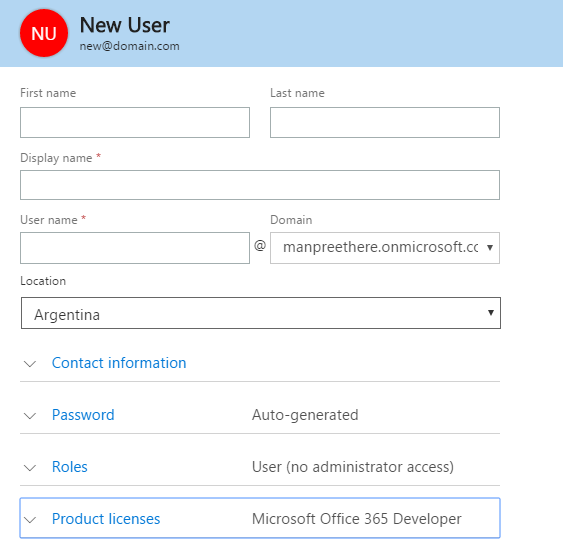Screen dimensions: 563x553
Task: Open the Contact information link
Action: coord(119,363)
